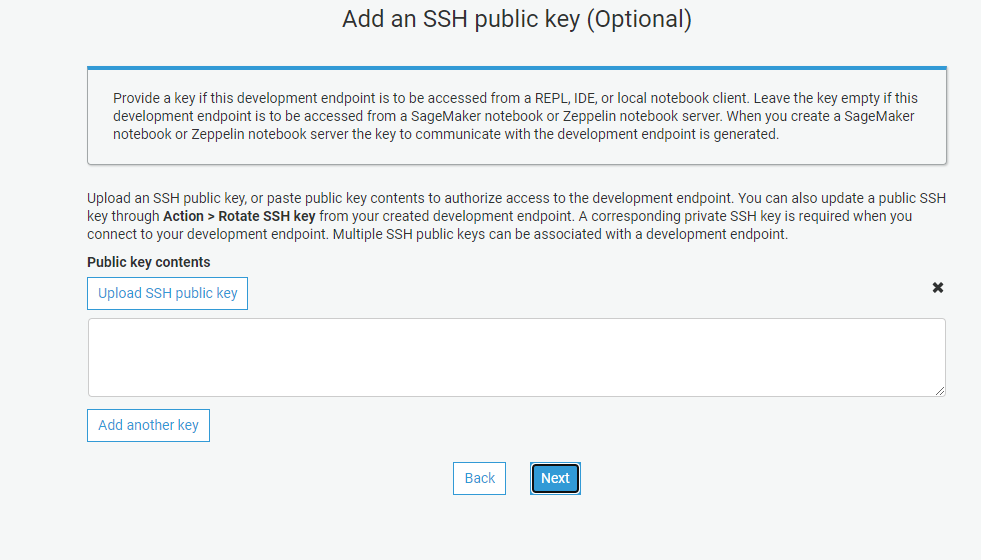This screenshot has width=981, height=560.
Task: Click the blue top border of the info box
Action: pyautogui.click(x=516, y=68)
